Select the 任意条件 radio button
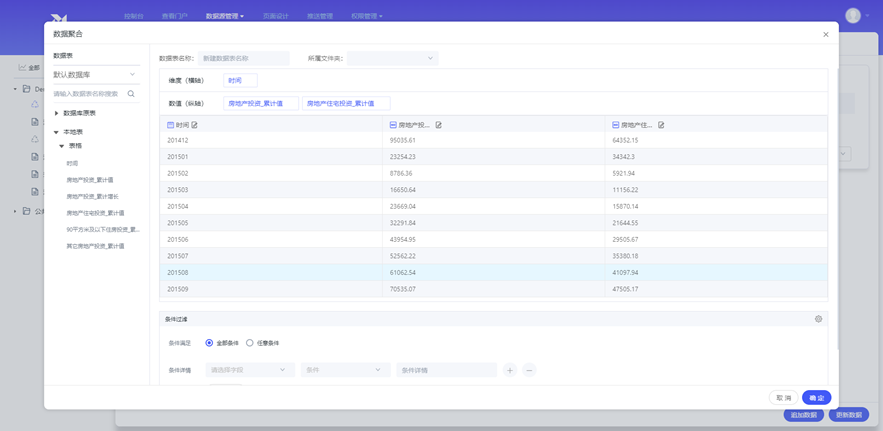 click(250, 343)
